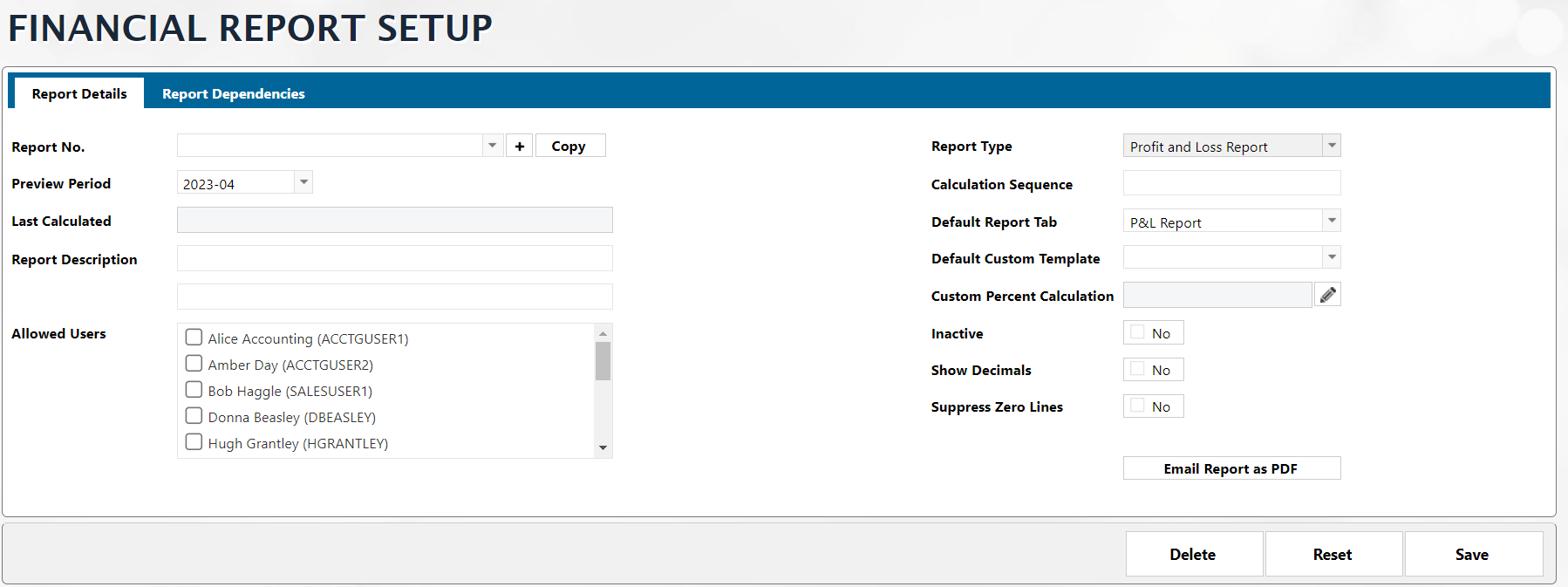Click the plus icon to add report

point(519,147)
